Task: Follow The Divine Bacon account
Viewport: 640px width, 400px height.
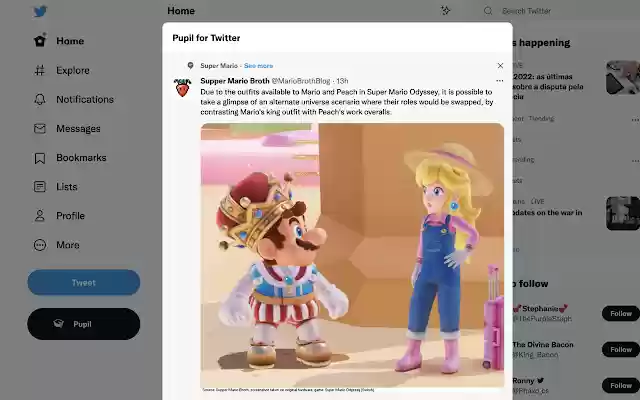Action: pos(620,349)
